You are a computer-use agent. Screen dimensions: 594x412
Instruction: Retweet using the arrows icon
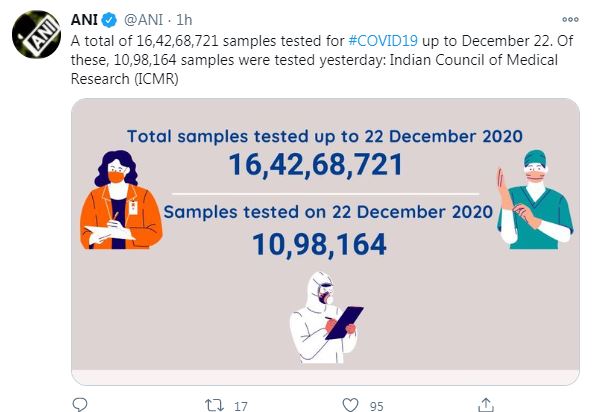(x=214, y=405)
